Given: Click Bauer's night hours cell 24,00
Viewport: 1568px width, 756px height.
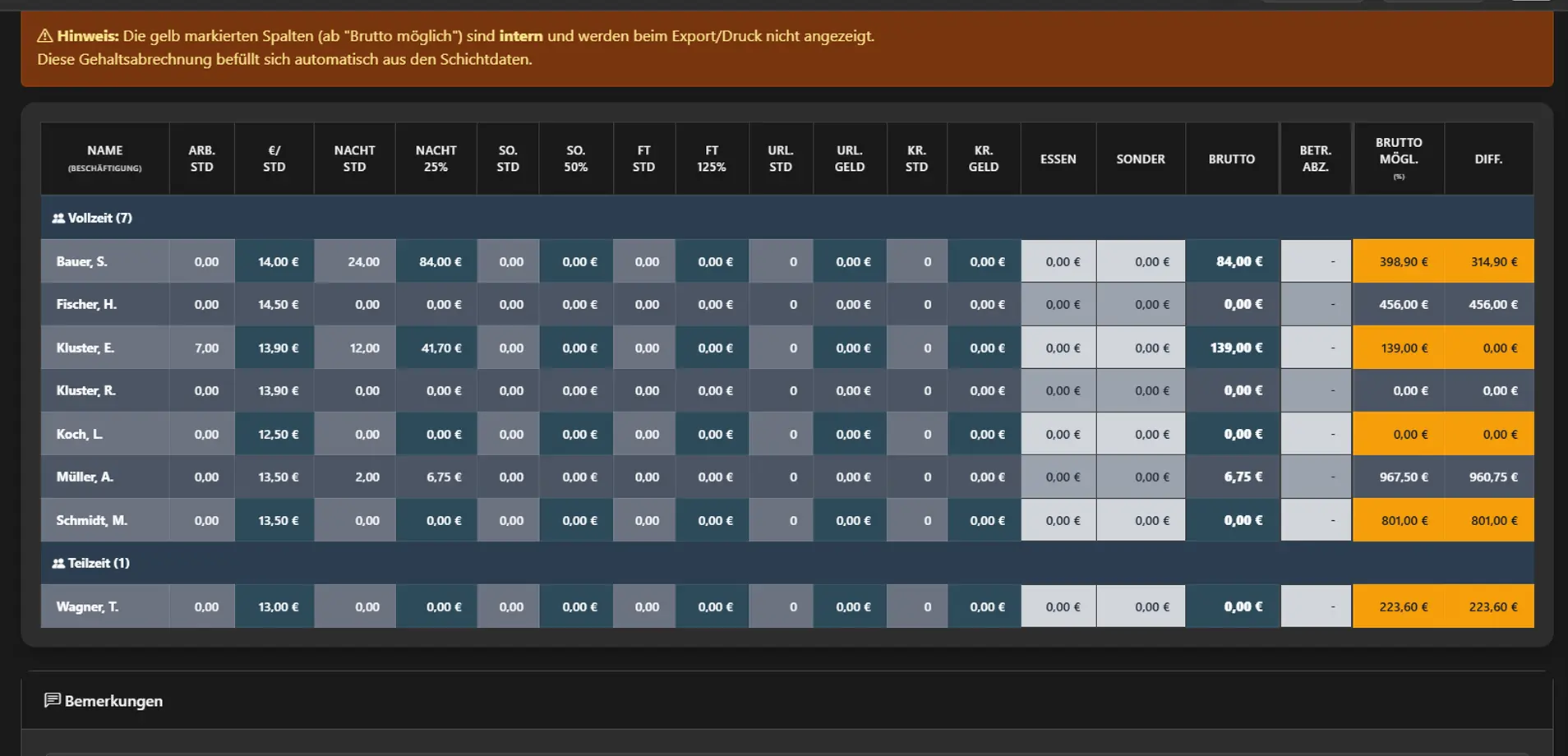Looking at the screenshot, I should pyautogui.click(x=355, y=261).
